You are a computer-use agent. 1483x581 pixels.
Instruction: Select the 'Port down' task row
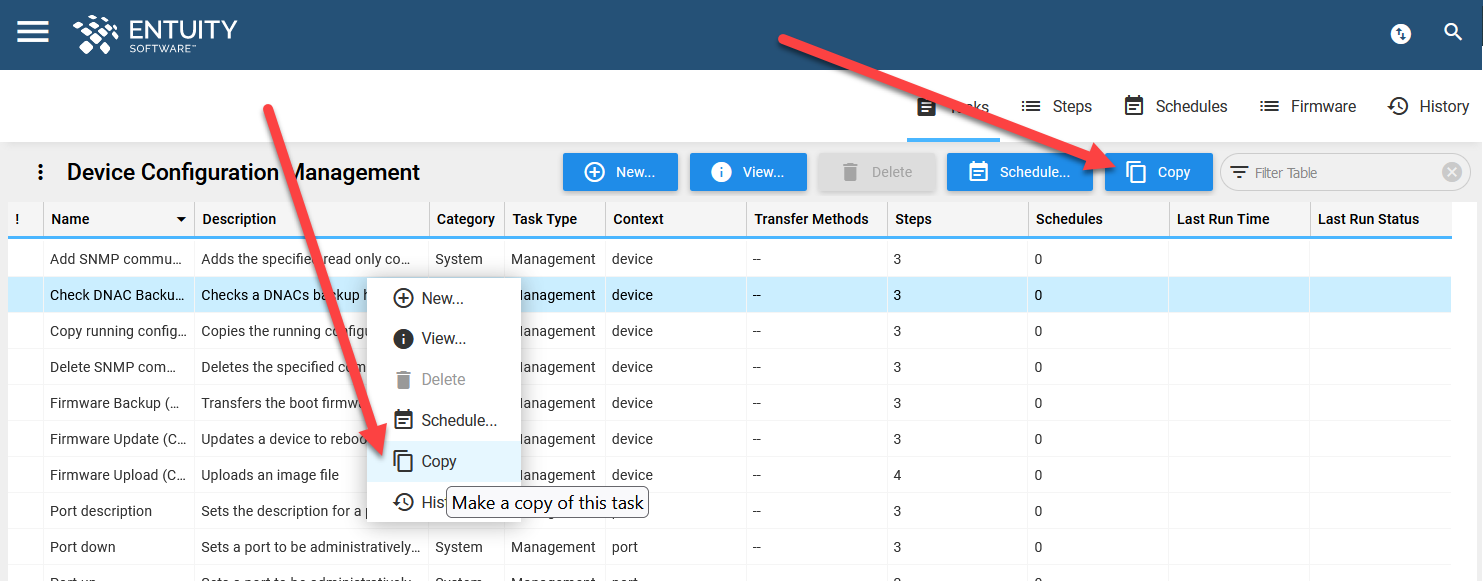point(730,547)
